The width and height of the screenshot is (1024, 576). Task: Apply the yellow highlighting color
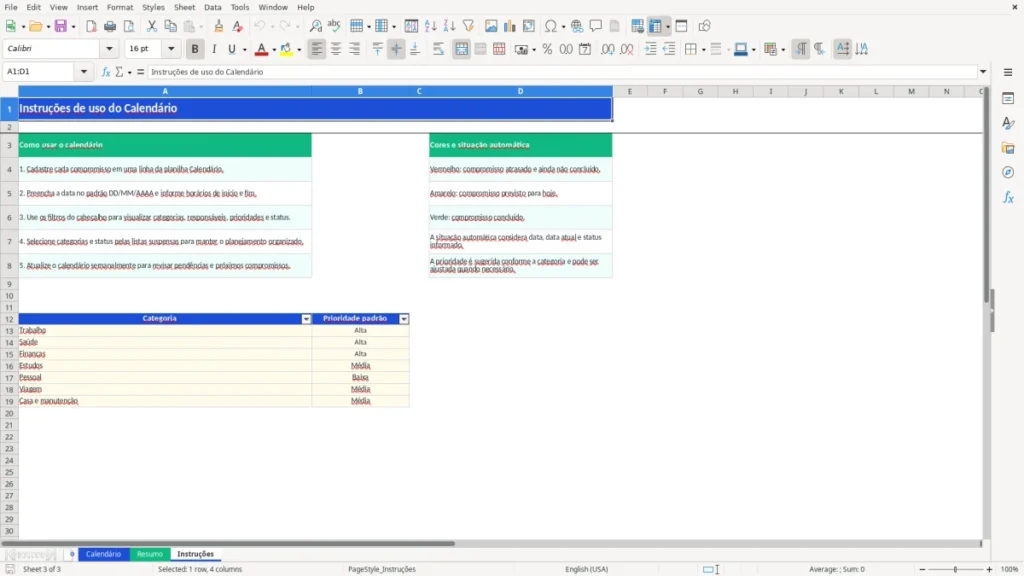[286, 49]
